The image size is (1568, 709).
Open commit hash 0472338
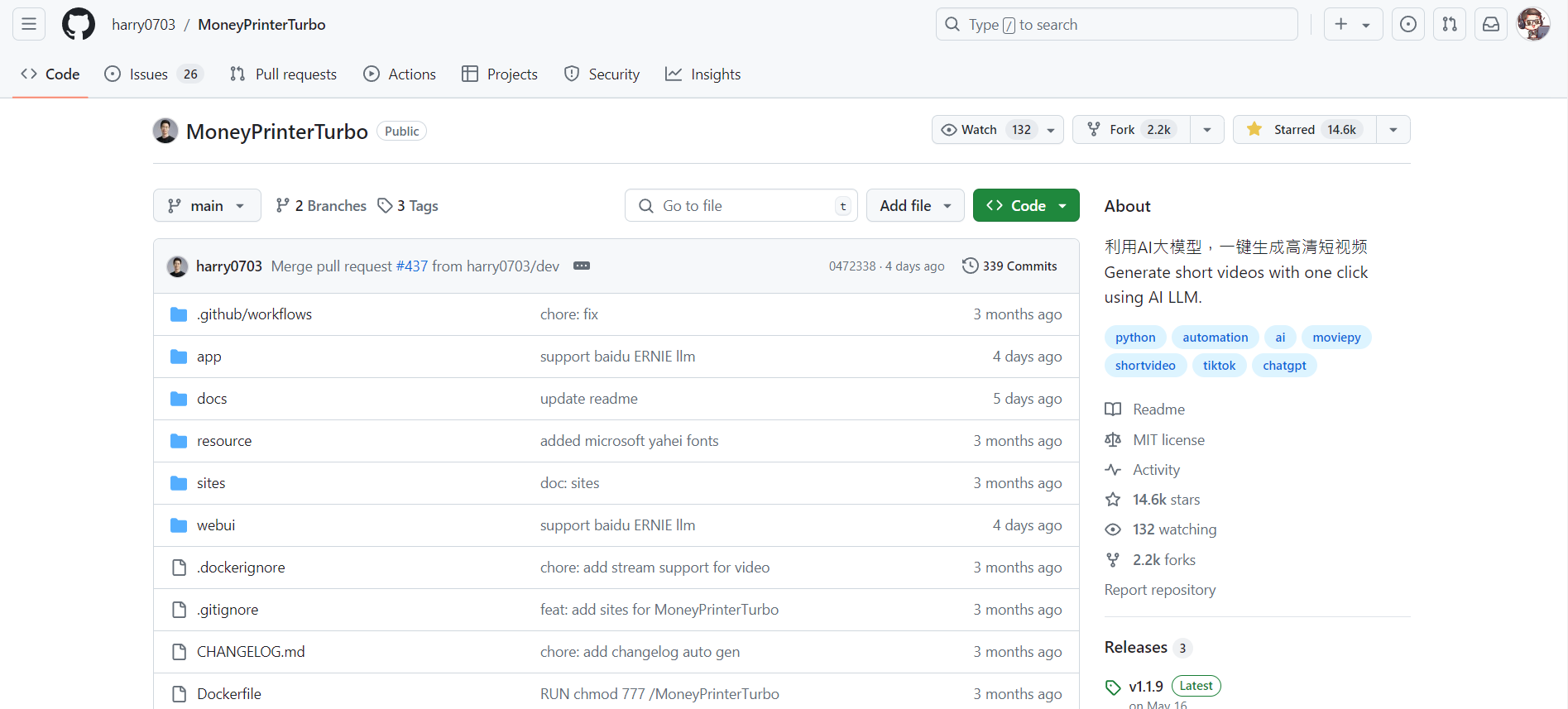tap(852, 266)
